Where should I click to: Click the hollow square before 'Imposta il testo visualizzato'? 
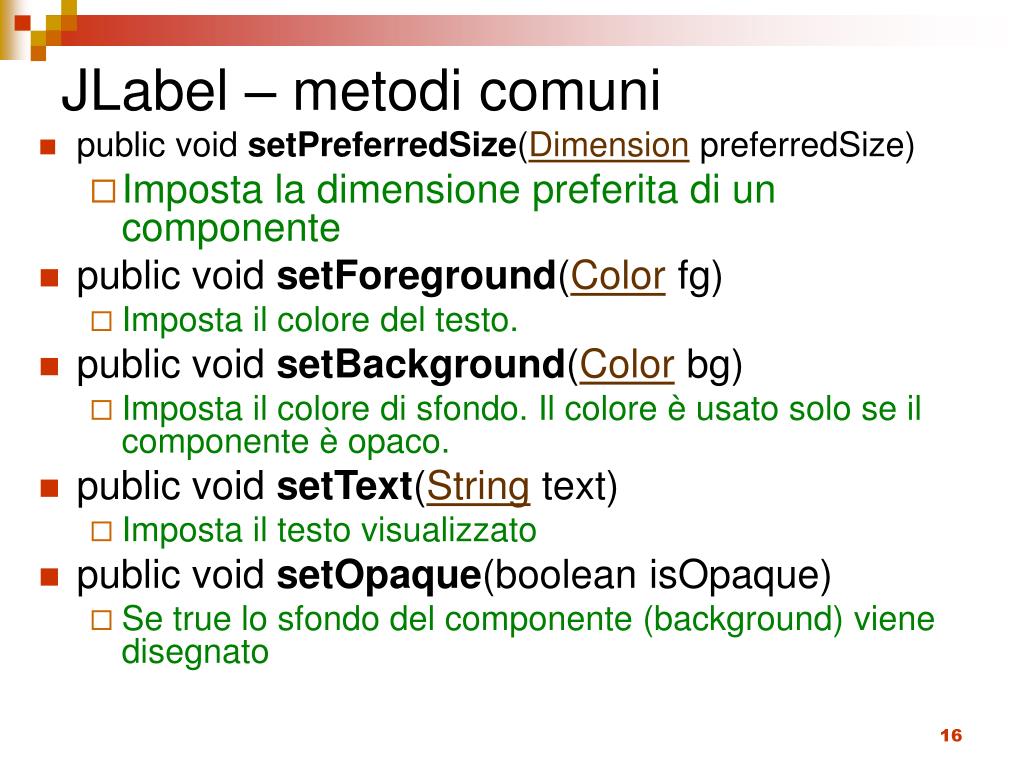[101, 532]
